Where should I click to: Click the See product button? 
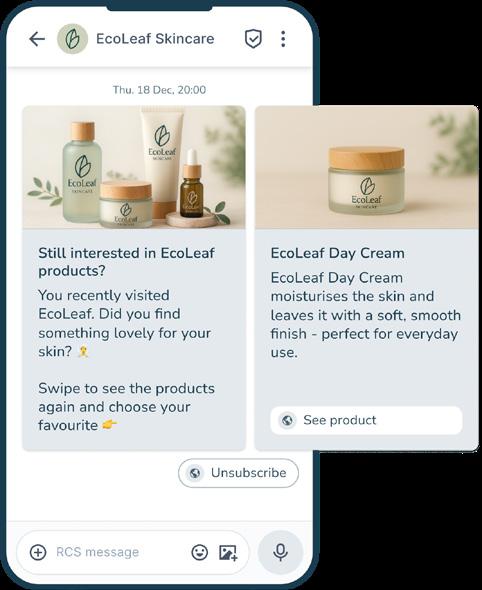[366, 420]
